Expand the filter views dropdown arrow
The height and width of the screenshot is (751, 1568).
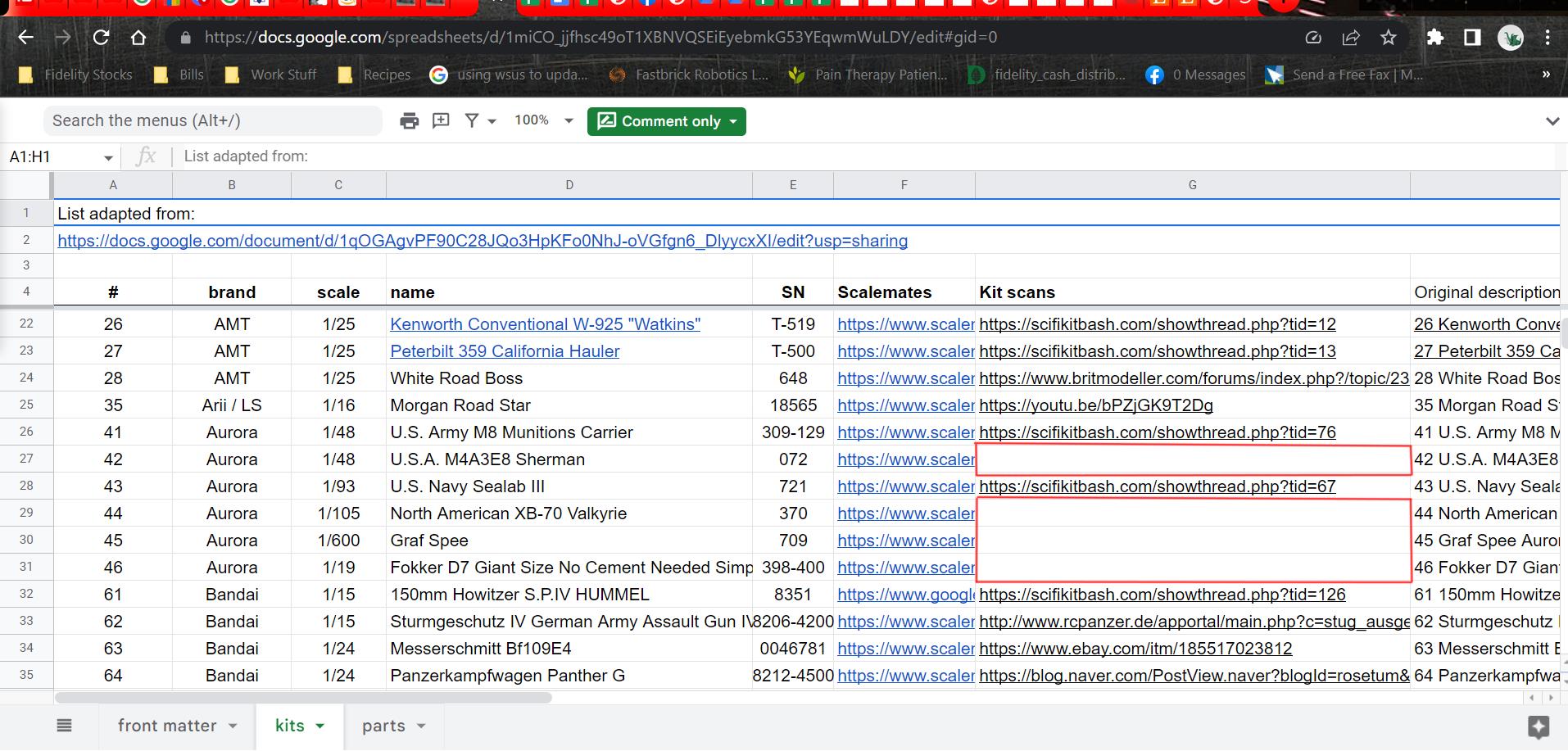coord(492,121)
